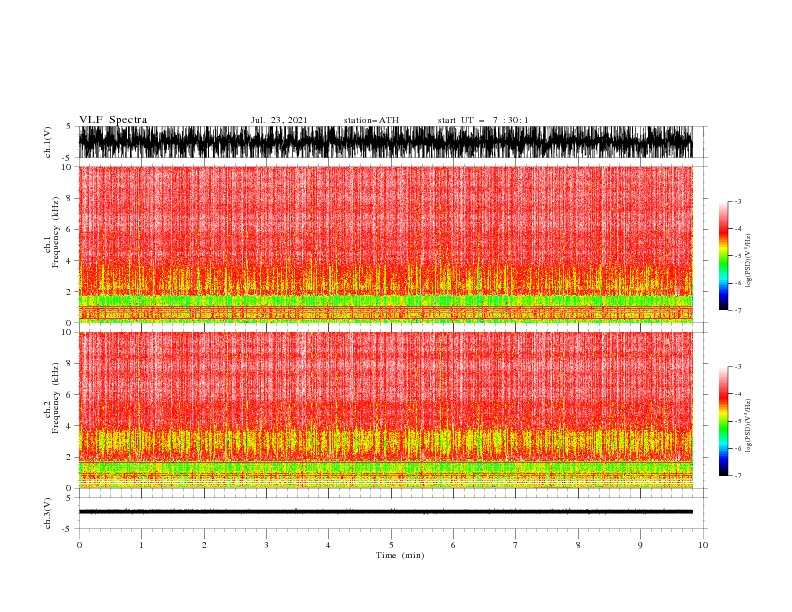Click the "ch.1(V)" axis label
Image resolution: width=792 pixels, height=612 pixels.
48,142
